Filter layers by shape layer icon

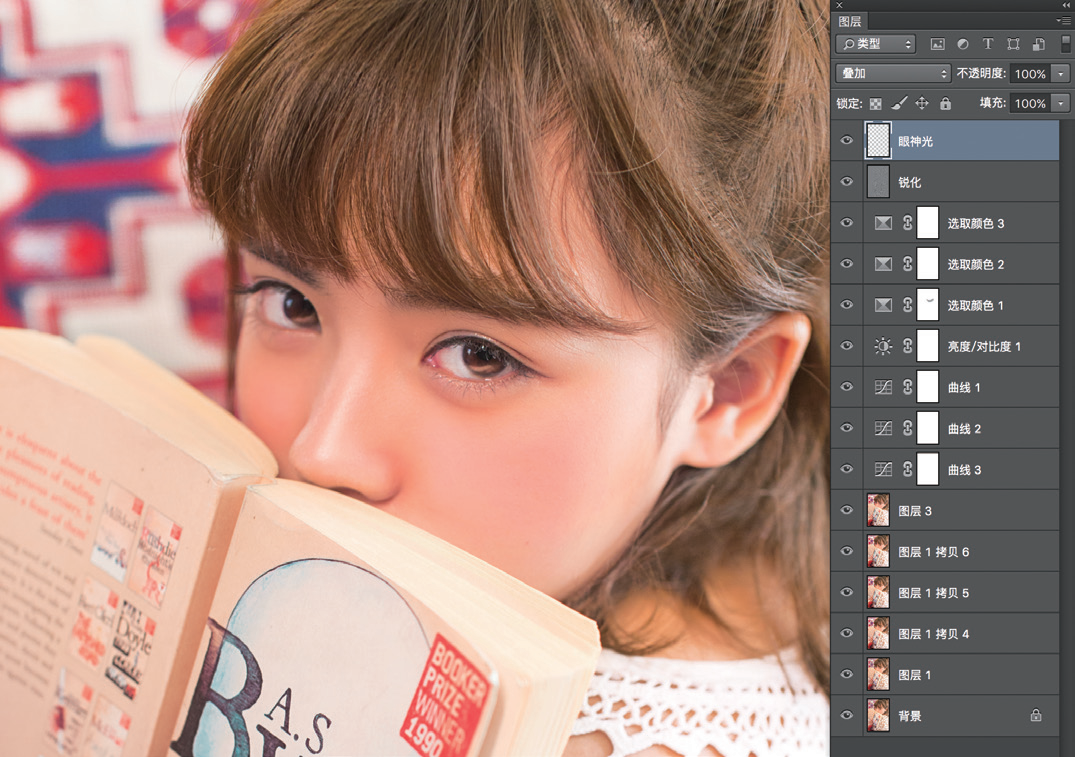tap(1013, 45)
